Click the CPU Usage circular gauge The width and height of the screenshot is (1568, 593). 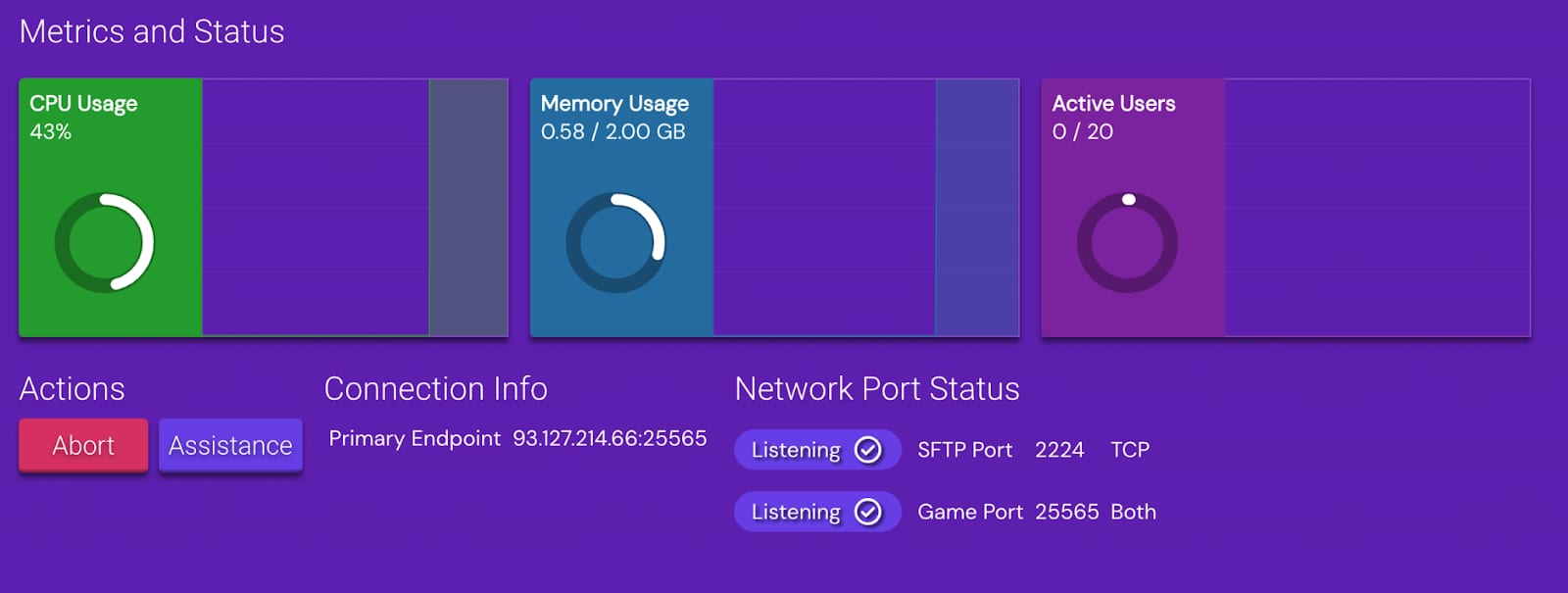pos(104,242)
